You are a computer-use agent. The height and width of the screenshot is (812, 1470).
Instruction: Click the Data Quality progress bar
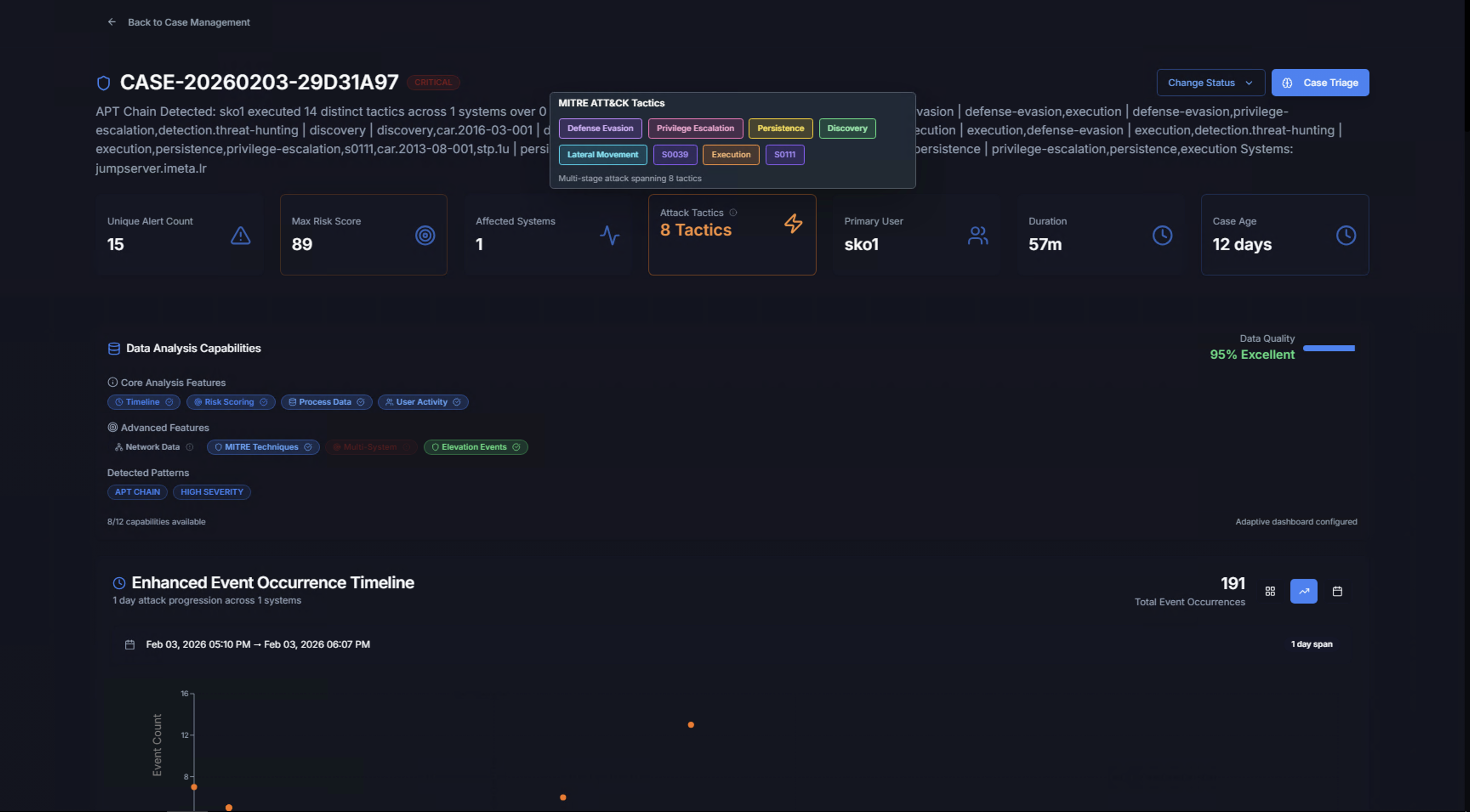point(1328,349)
